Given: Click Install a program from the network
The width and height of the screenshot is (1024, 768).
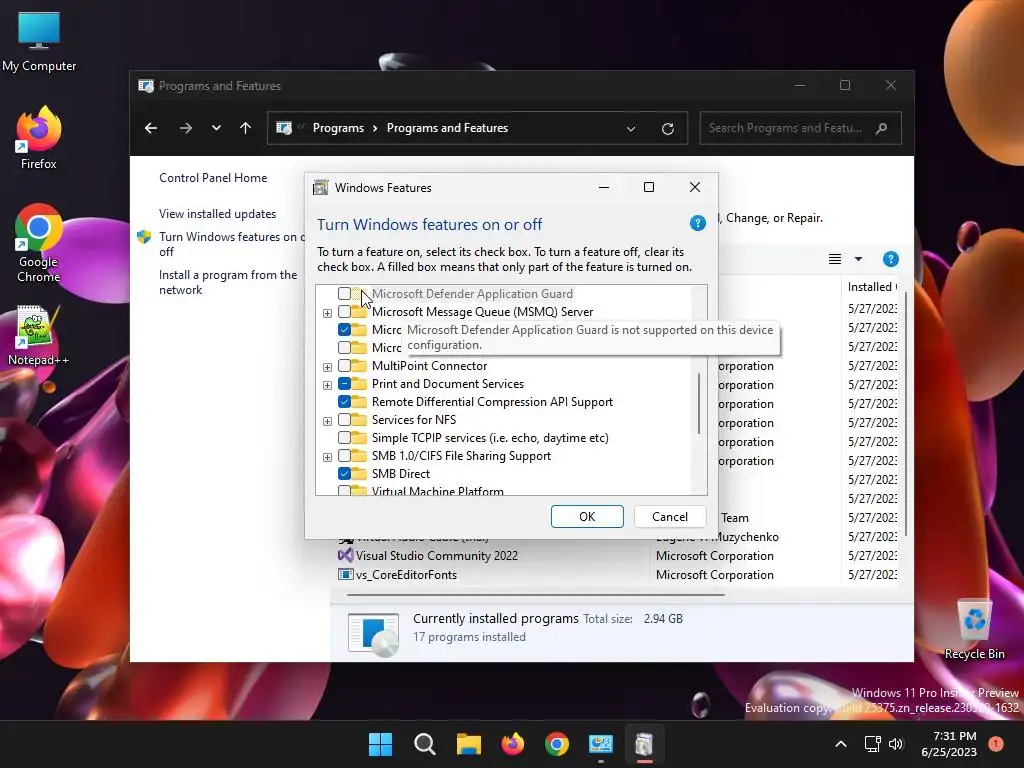Looking at the screenshot, I should [228, 282].
